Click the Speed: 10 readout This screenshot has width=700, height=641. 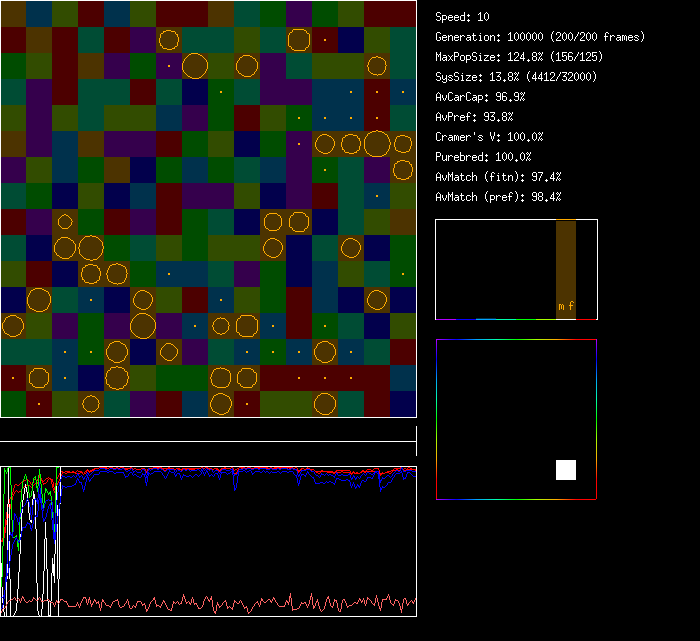(x=463, y=17)
